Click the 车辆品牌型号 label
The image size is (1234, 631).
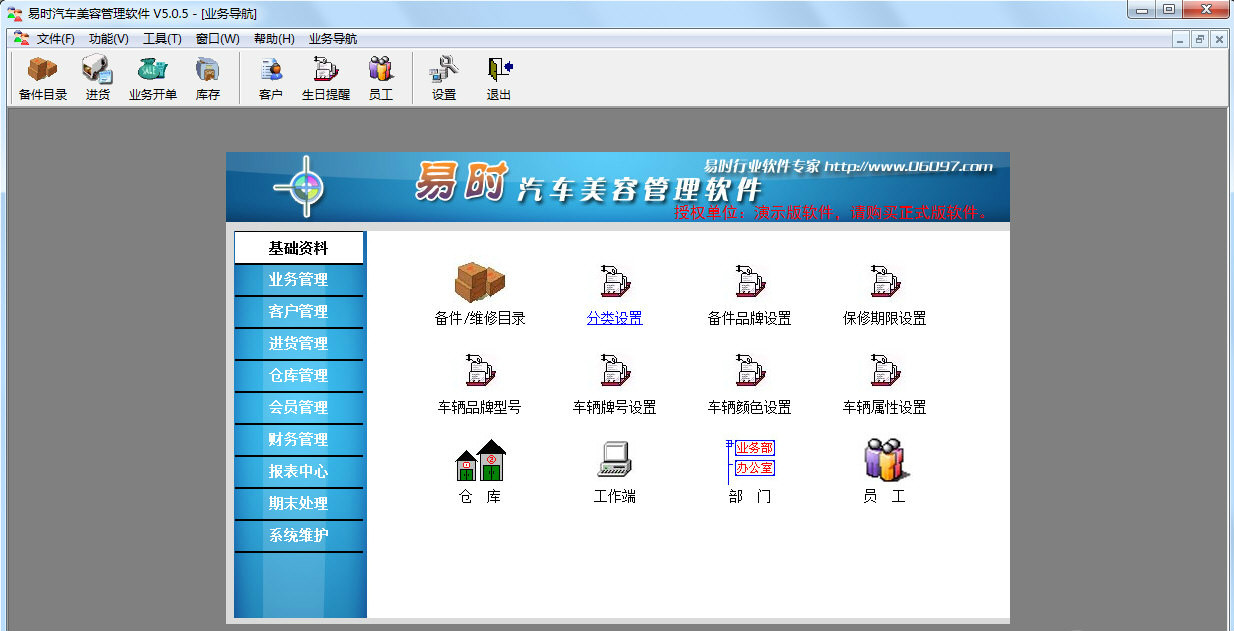click(480, 408)
